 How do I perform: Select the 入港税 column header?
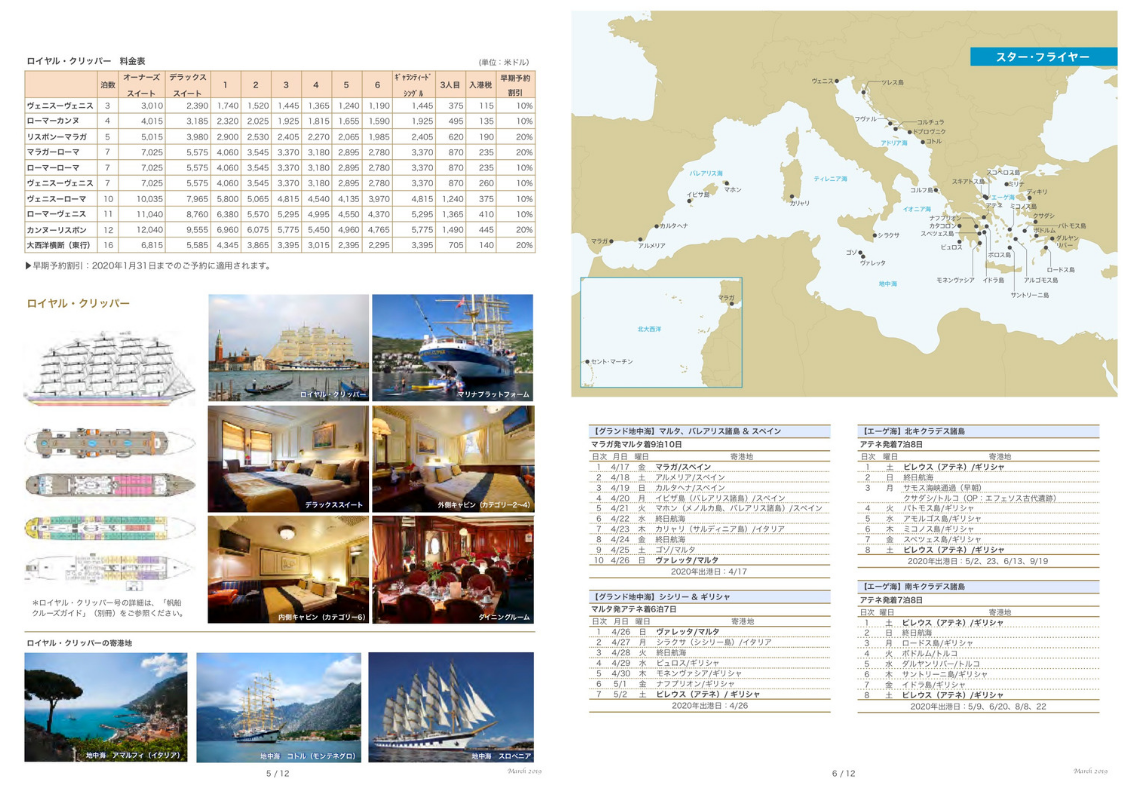481,84
